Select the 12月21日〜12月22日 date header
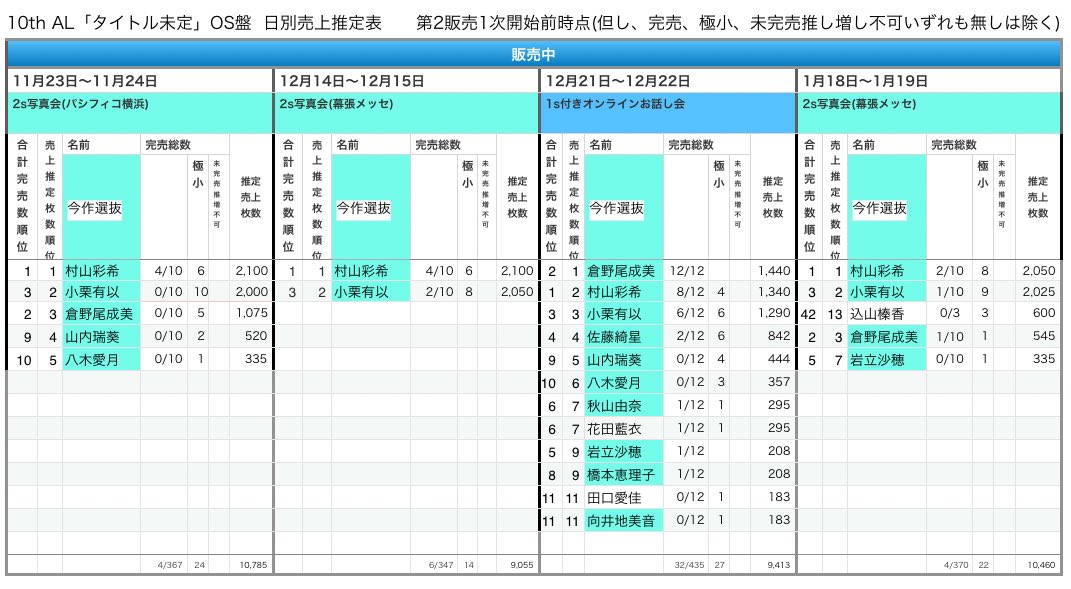The image size is (1071, 589). [617, 81]
